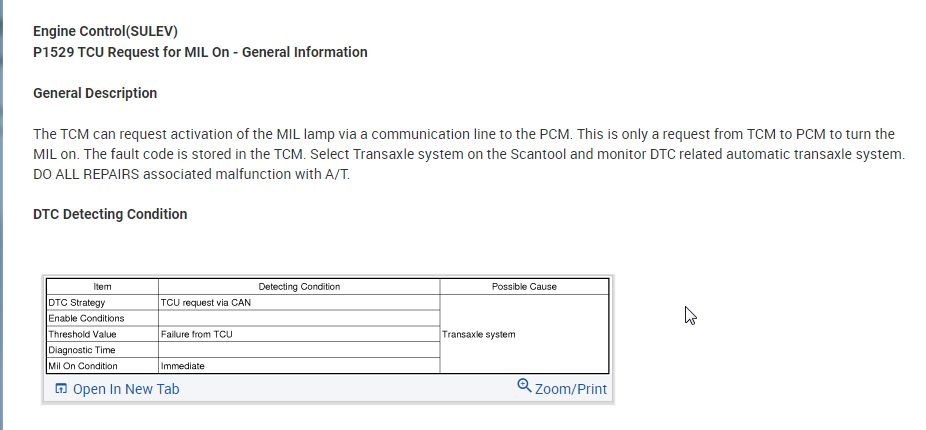Screen dimensions: 926x430
Task: Click the 'DTC Detecting Condition' heading
Action: point(110,214)
